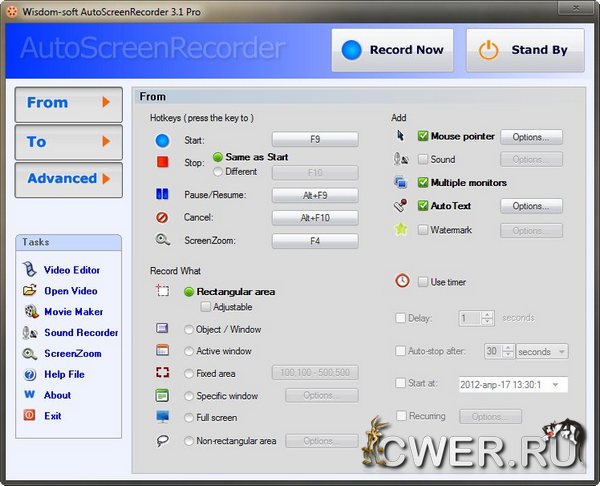This screenshot has width=600, height=486.
Task: Click the red Cancel prohibition icon
Action: [x=162, y=217]
